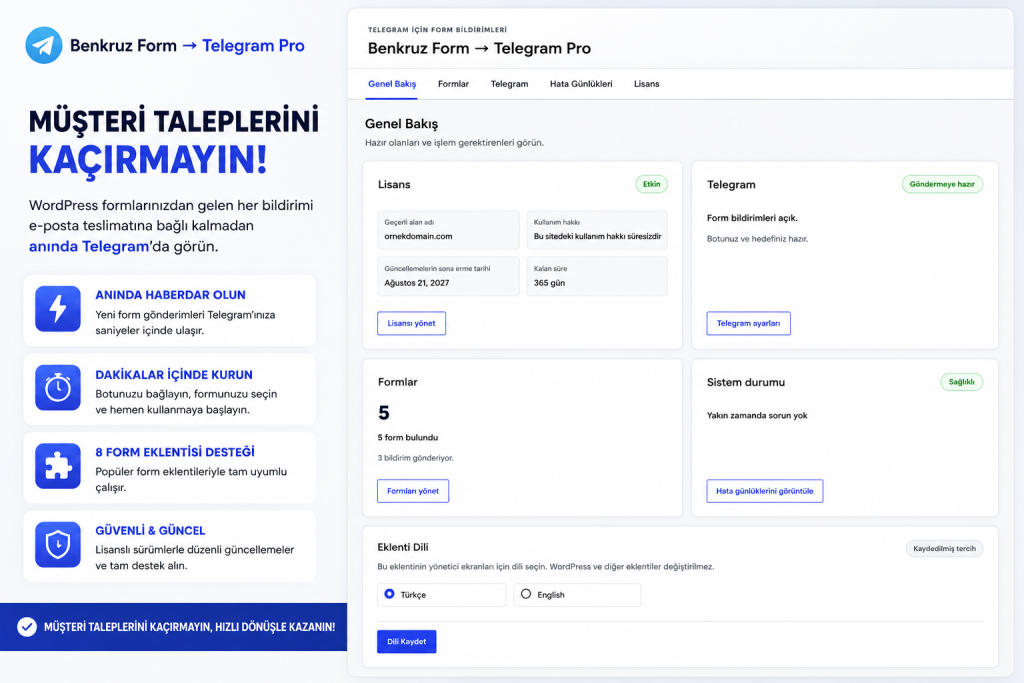The width and height of the screenshot is (1024, 683).
Task: Click TELEGRAM İÇİN FORM BİLDİRİMLERİ header label
Action: [x=437, y=30]
